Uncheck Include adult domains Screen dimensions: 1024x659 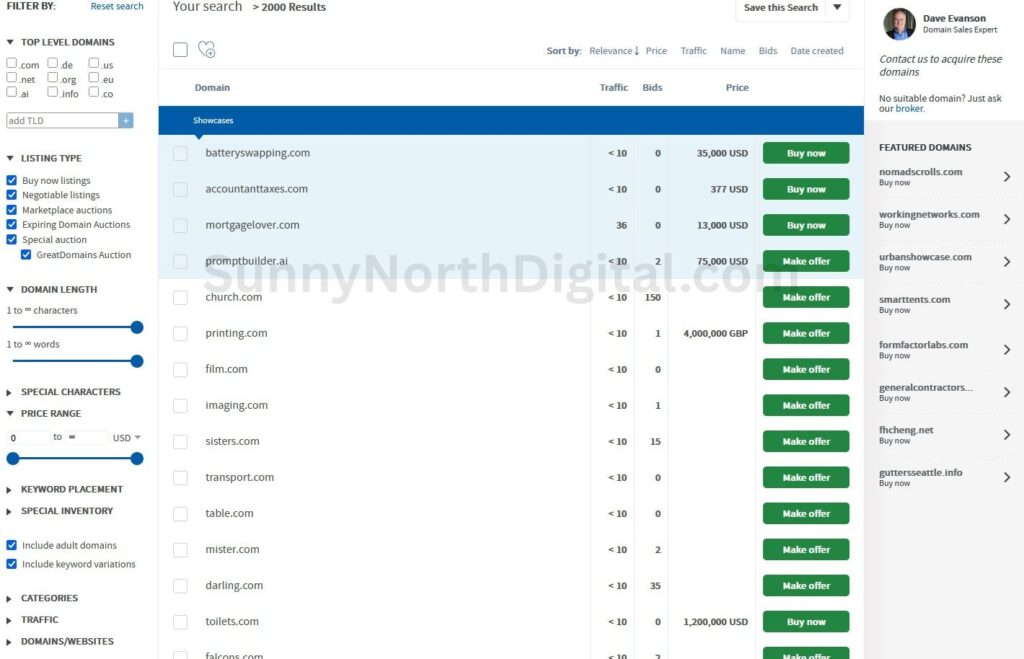pos(12,545)
